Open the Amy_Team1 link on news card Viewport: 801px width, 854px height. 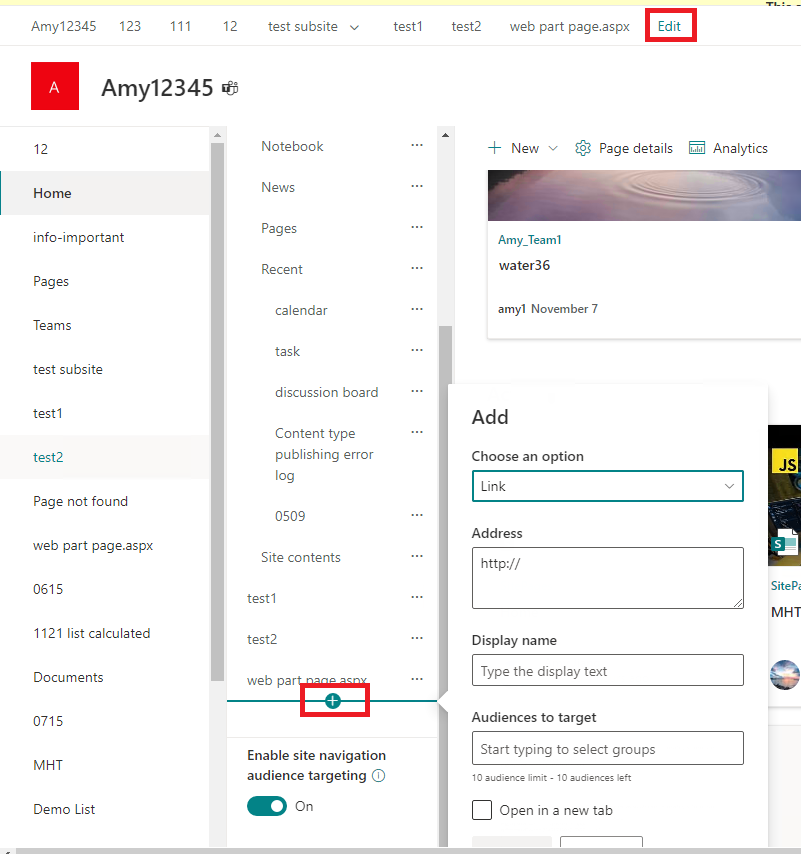(530, 240)
